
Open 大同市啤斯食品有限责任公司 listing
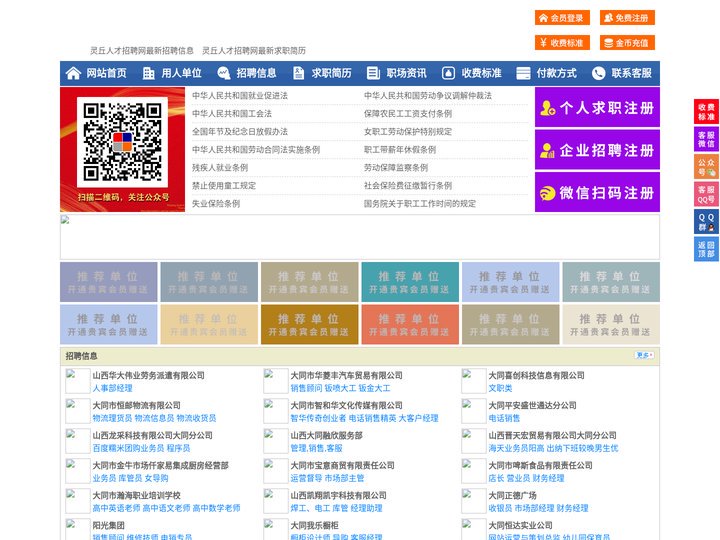click(x=540, y=465)
